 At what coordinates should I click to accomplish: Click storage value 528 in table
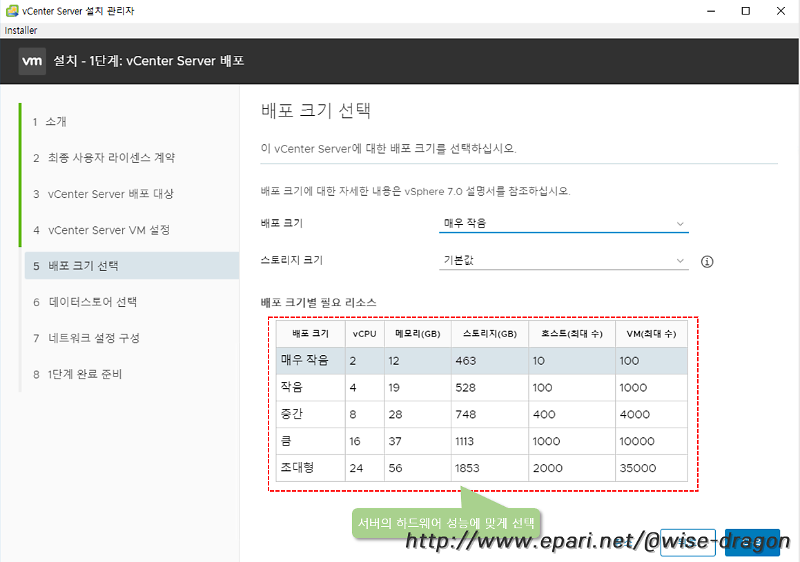[x=466, y=388]
